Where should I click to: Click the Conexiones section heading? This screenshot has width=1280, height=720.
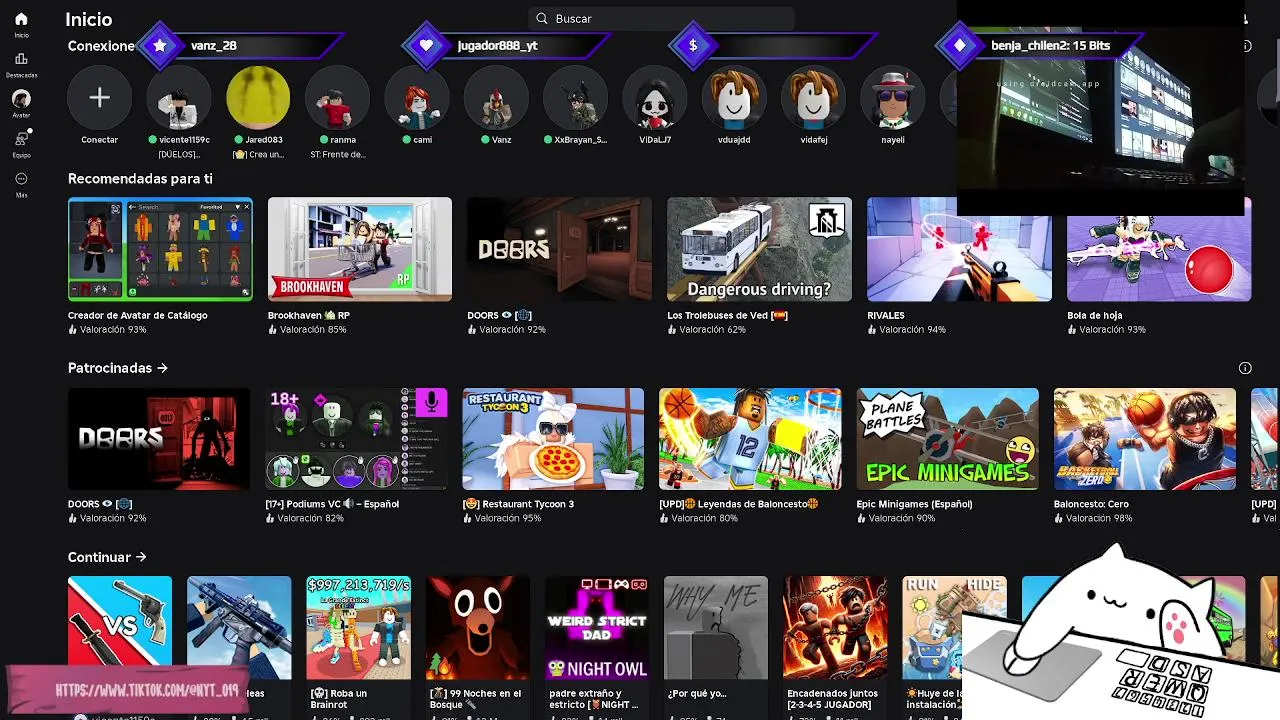click(101, 46)
